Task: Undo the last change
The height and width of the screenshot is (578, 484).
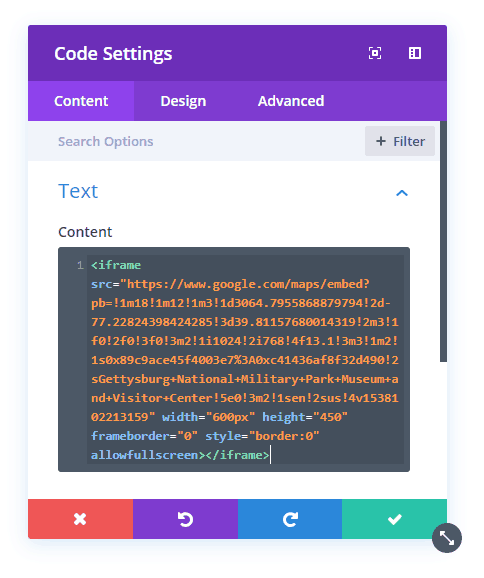Action: (x=185, y=519)
